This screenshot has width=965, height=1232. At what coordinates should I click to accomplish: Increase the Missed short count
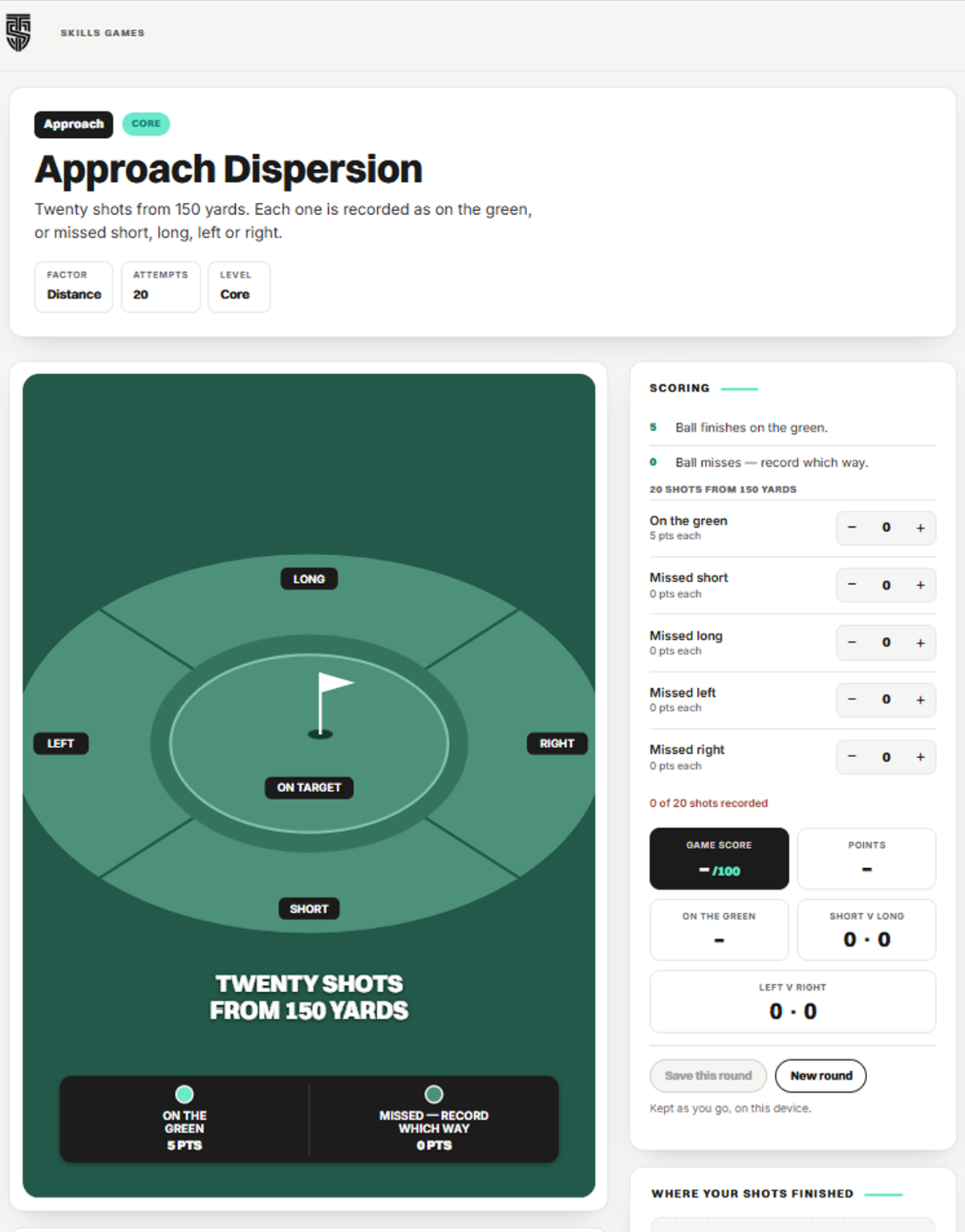tap(920, 586)
